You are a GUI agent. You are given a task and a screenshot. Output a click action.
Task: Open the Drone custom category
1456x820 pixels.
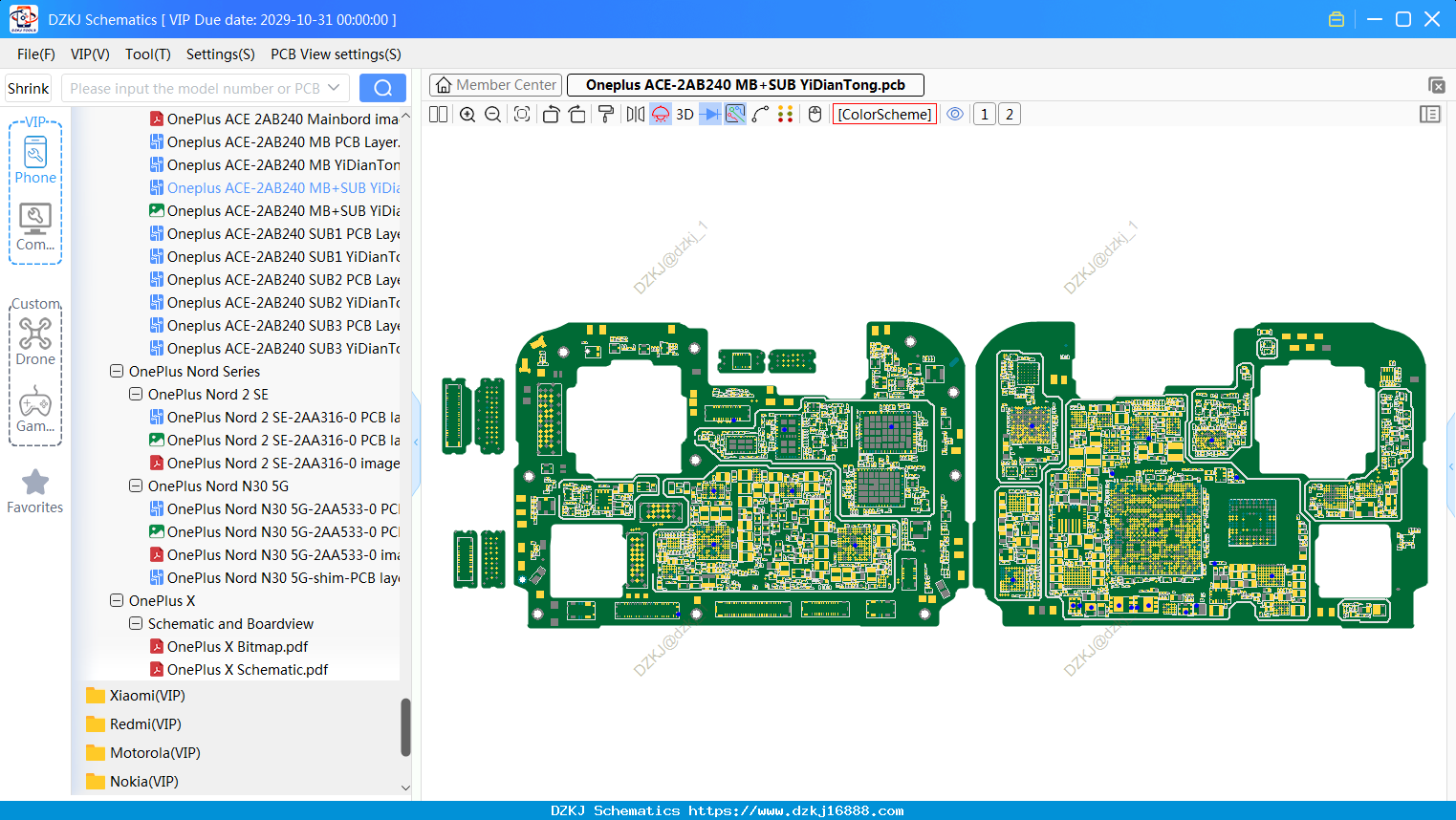pos(35,341)
